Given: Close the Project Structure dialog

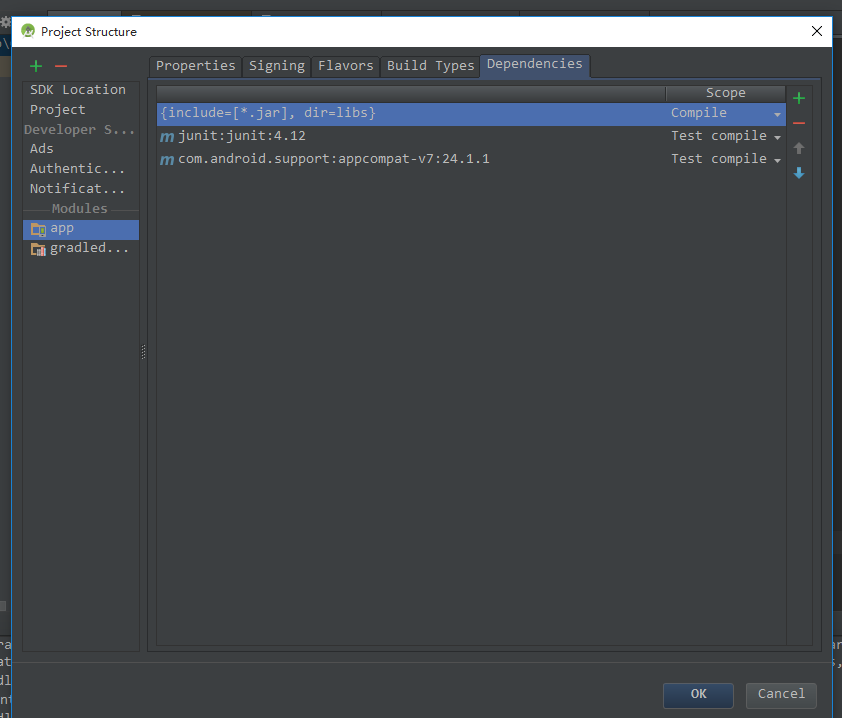Looking at the screenshot, I should click(816, 31).
